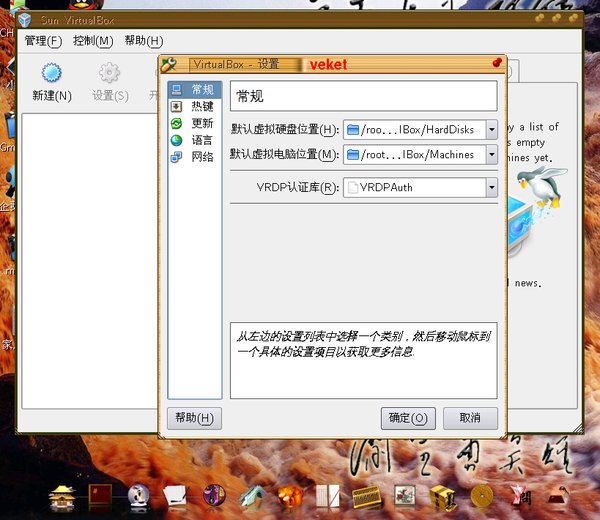Click the red close button of the settings dialog
This screenshot has height=520, width=600.
click(x=497, y=62)
